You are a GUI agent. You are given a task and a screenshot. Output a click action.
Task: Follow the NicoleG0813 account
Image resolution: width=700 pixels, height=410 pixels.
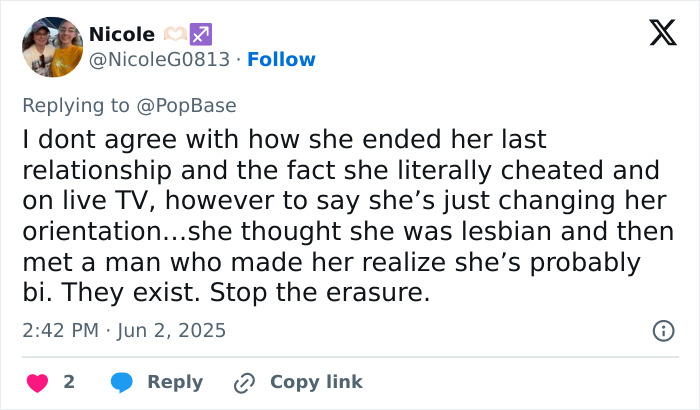point(281,59)
